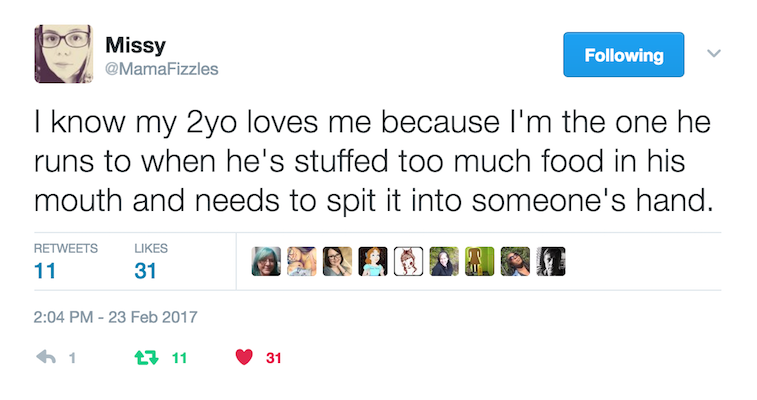Viewport: 757px width, 400px height.
Task: Open the @MamaFizzles handle link
Action: click(x=162, y=69)
